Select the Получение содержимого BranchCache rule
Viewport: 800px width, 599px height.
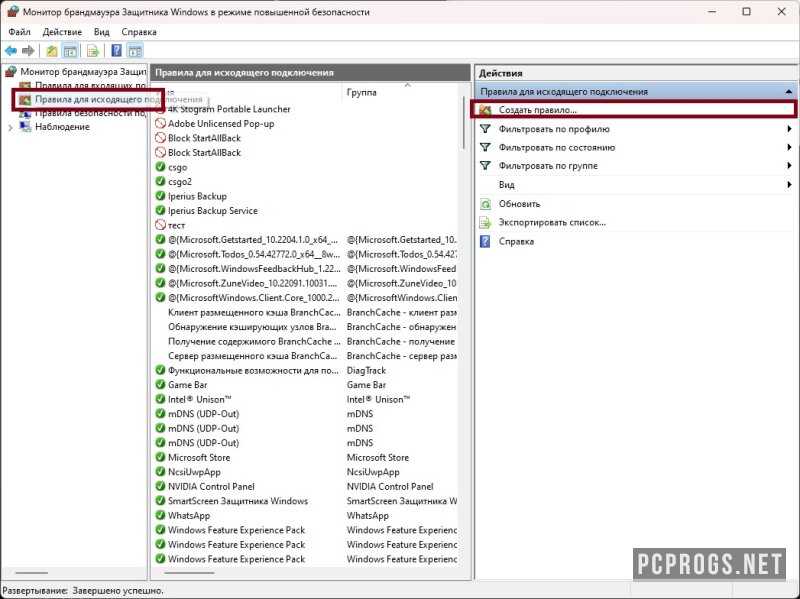(254, 341)
